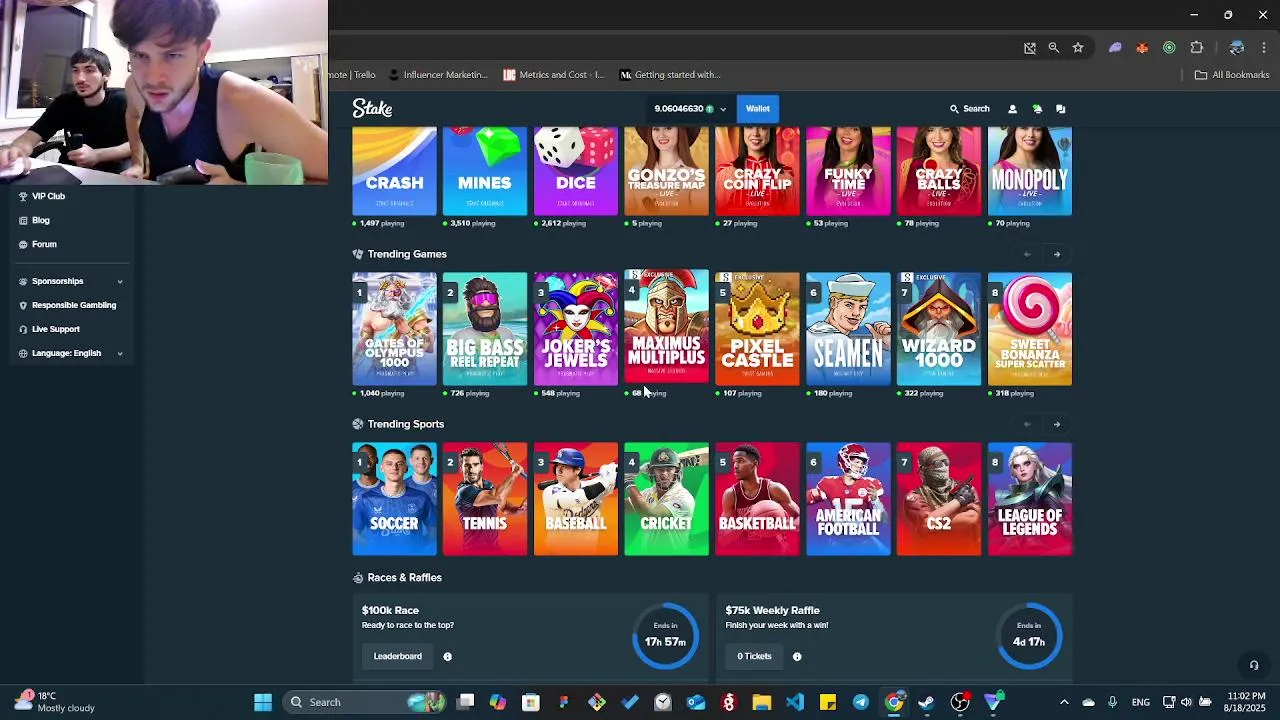Click next arrow in Trending Sports
This screenshot has width=1280, height=720.
pos(1057,424)
